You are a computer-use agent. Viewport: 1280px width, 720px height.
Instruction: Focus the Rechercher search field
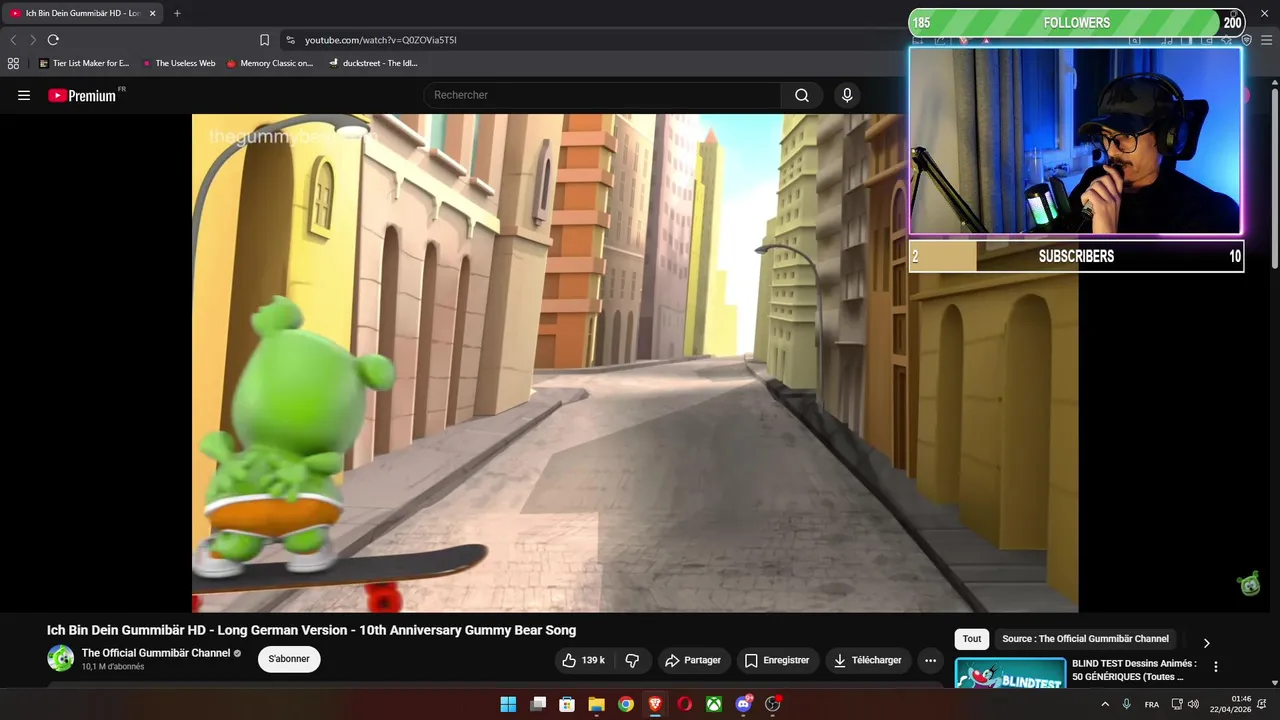point(603,95)
